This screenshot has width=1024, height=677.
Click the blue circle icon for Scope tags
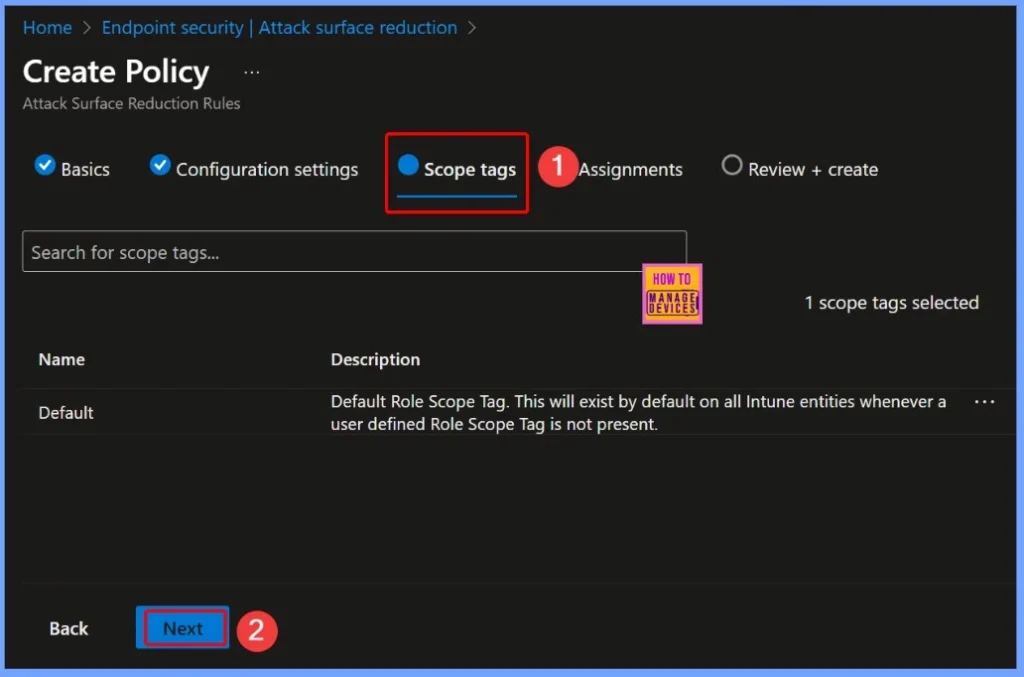click(x=408, y=166)
